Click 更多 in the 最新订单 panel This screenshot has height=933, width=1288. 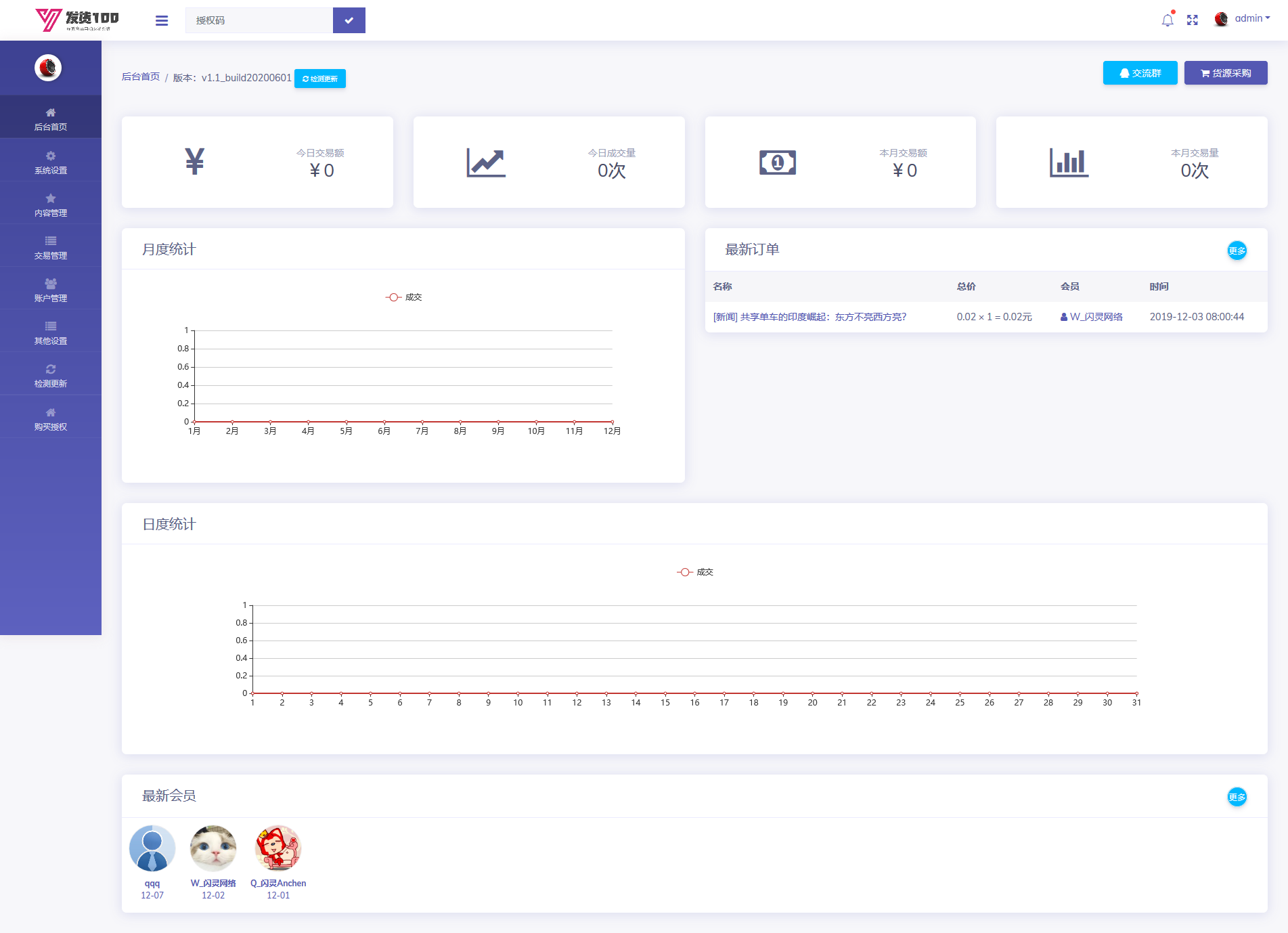(1237, 251)
